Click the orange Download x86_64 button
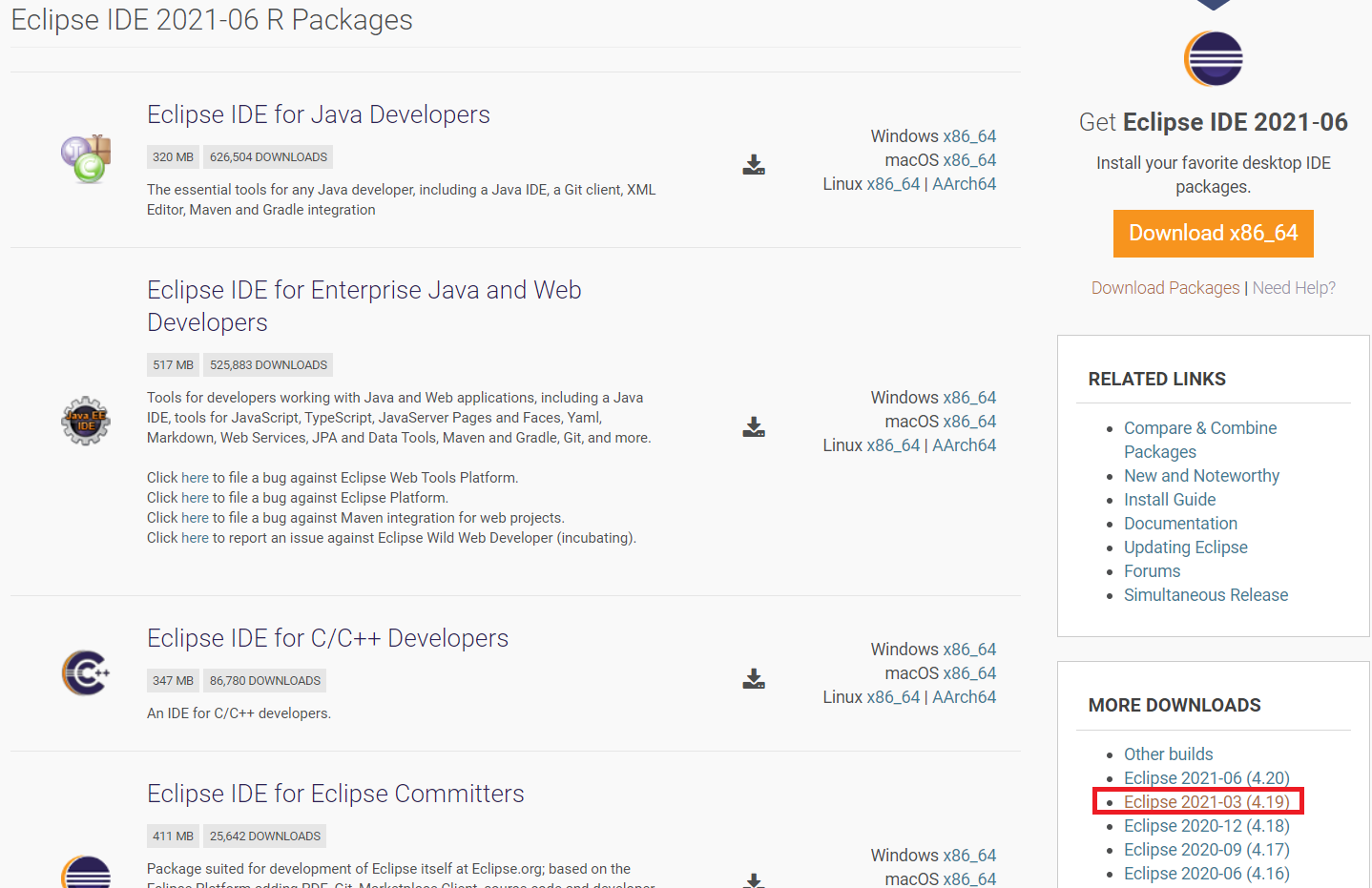Viewport: 1372px width, 888px height. point(1213,234)
